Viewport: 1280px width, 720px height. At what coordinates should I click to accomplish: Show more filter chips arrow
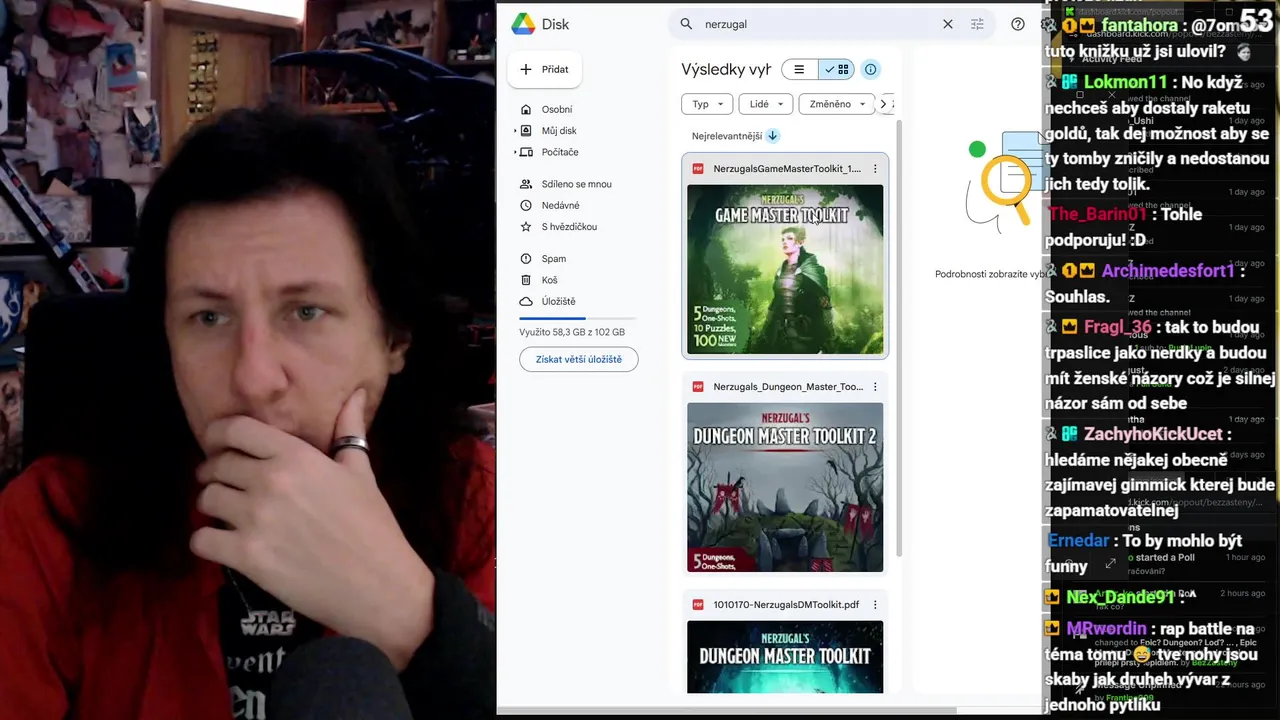coord(883,104)
